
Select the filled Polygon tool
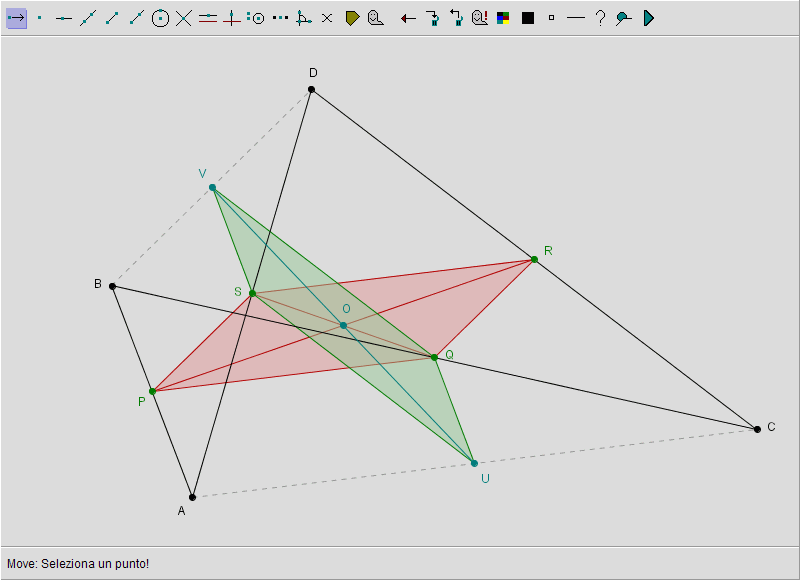pyautogui.click(x=352, y=18)
